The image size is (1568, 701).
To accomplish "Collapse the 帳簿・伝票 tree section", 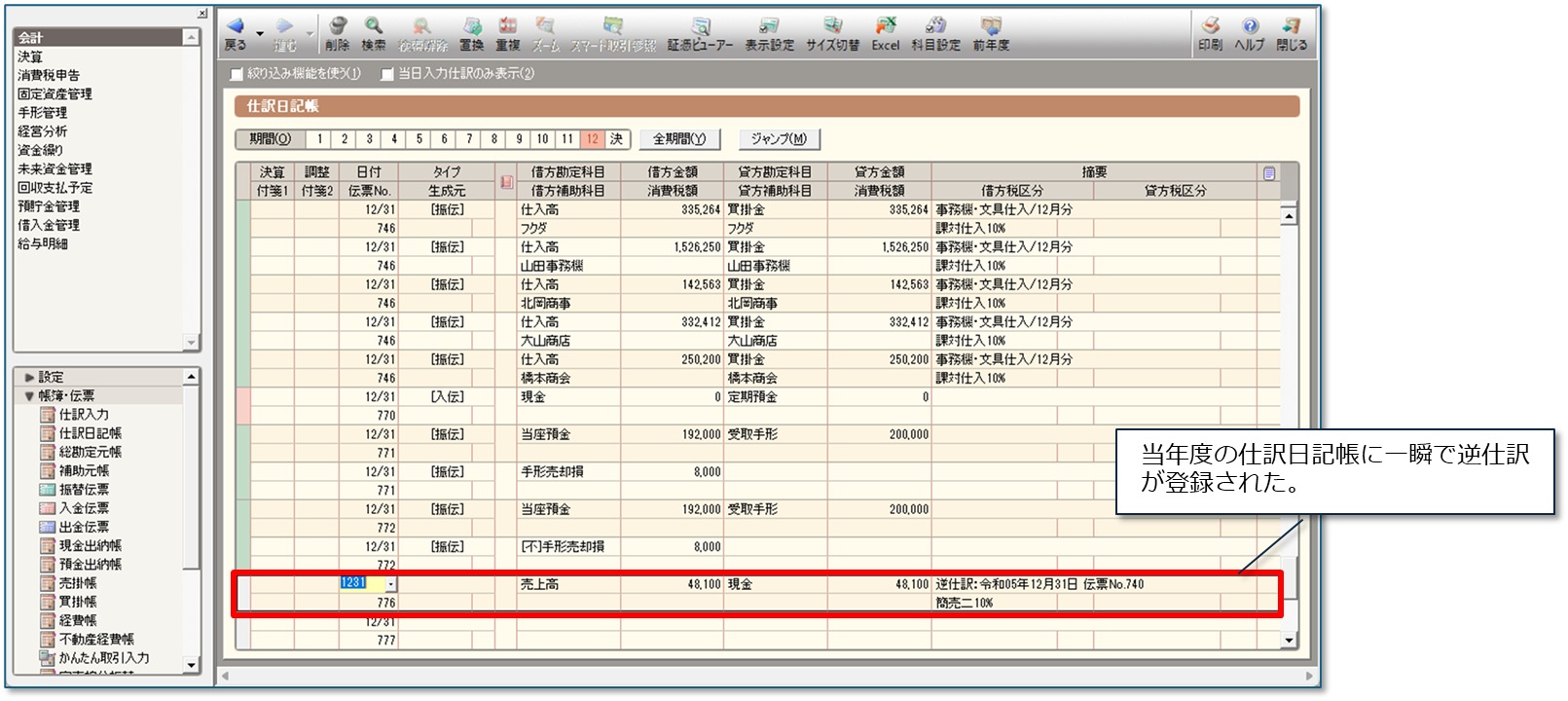I will point(29,396).
